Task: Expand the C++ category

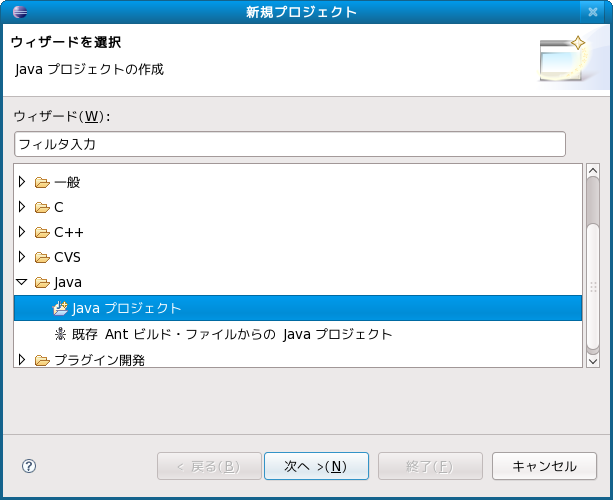Action: coord(22,232)
